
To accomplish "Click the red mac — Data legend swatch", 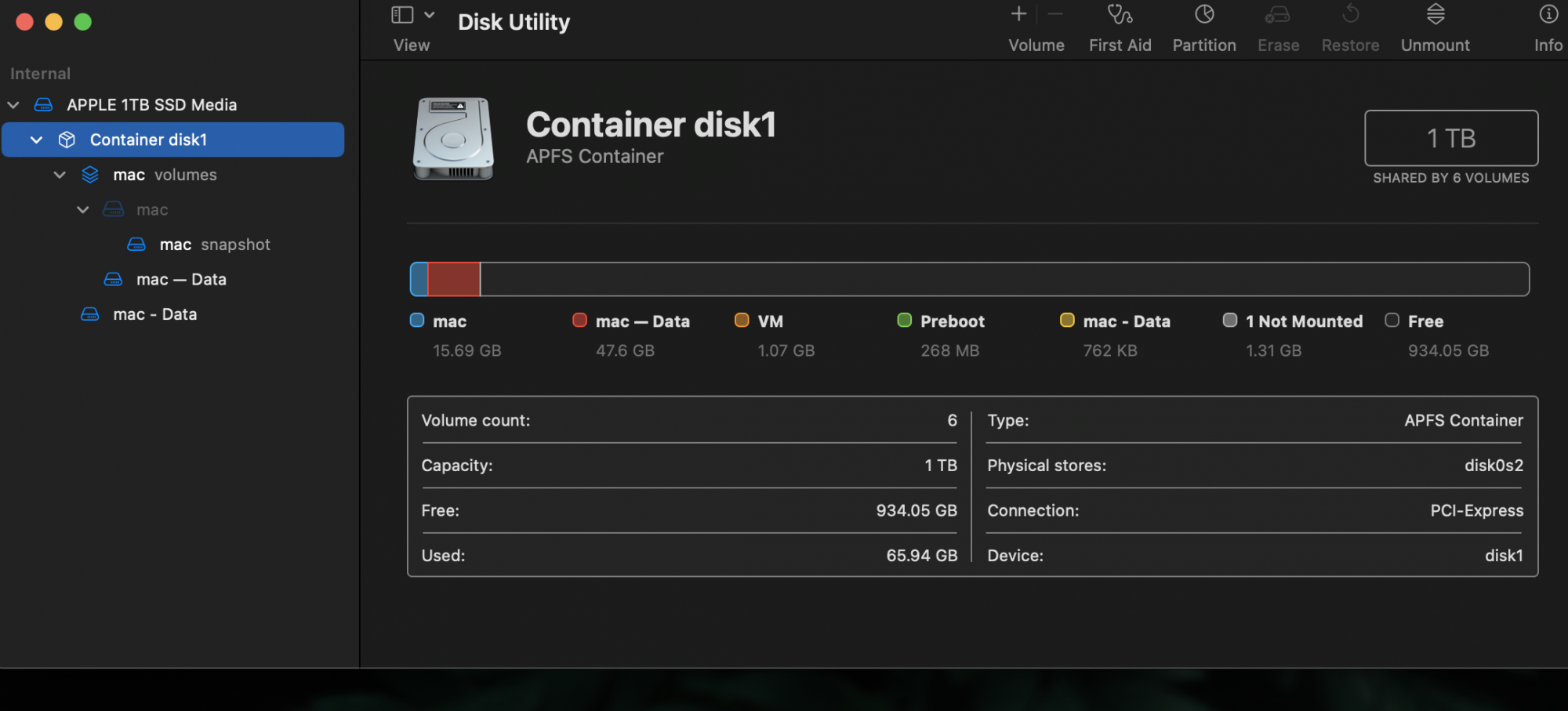I will pyautogui.click(x=579, y=321).
